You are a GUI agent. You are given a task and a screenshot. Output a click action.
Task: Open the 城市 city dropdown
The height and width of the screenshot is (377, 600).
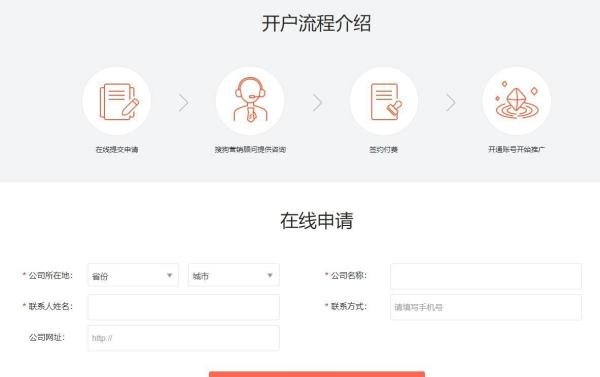tap(234, 275)
